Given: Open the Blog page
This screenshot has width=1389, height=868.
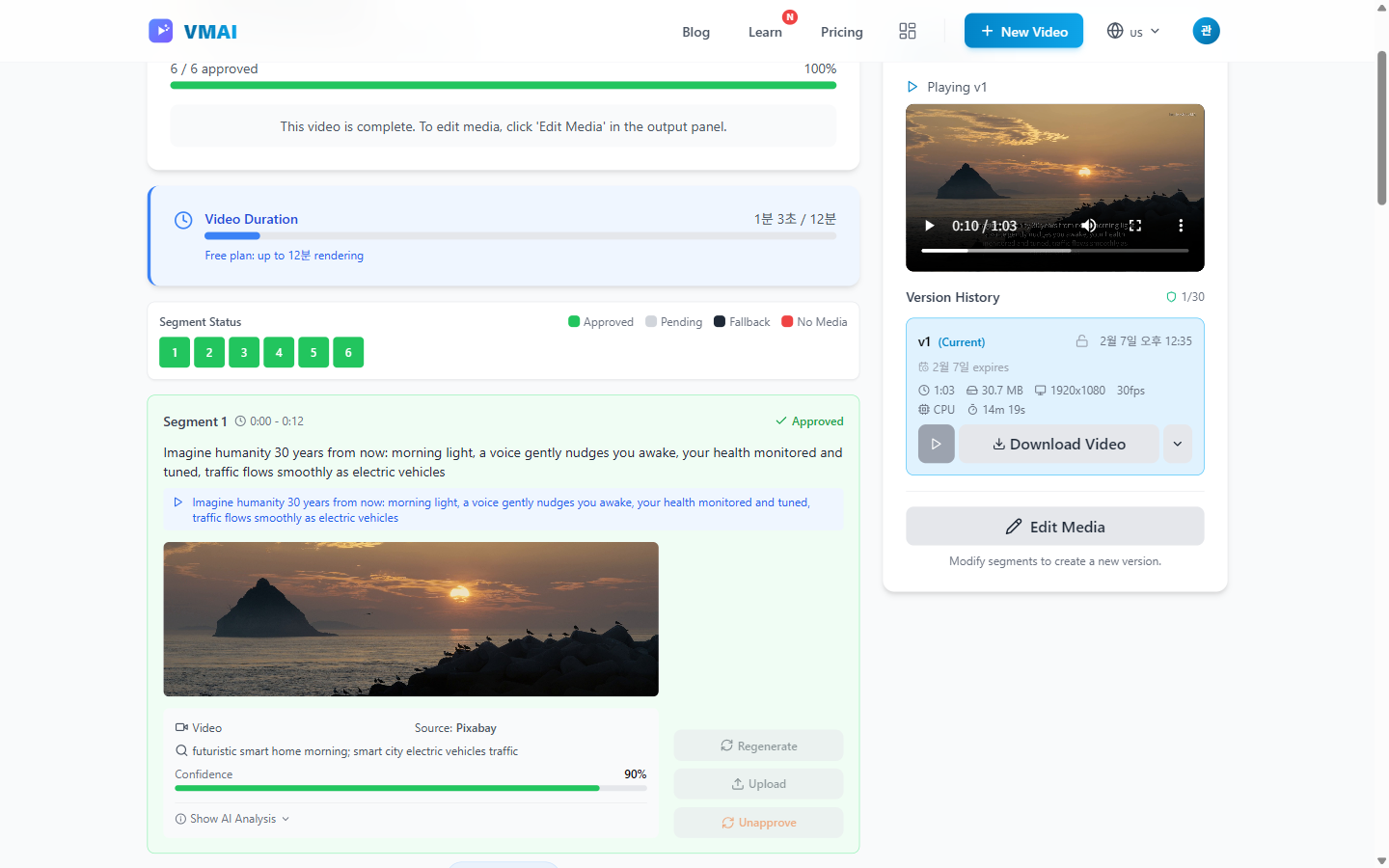Looking at the screenshot, I should tap(695, 32).
